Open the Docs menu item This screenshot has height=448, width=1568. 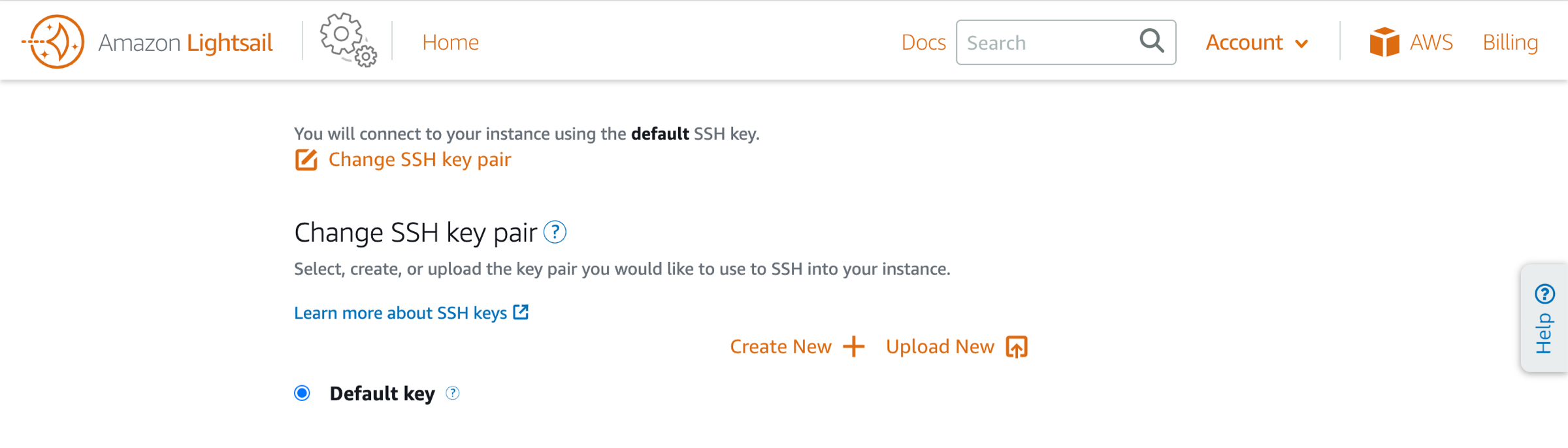[x=923, y=42]
